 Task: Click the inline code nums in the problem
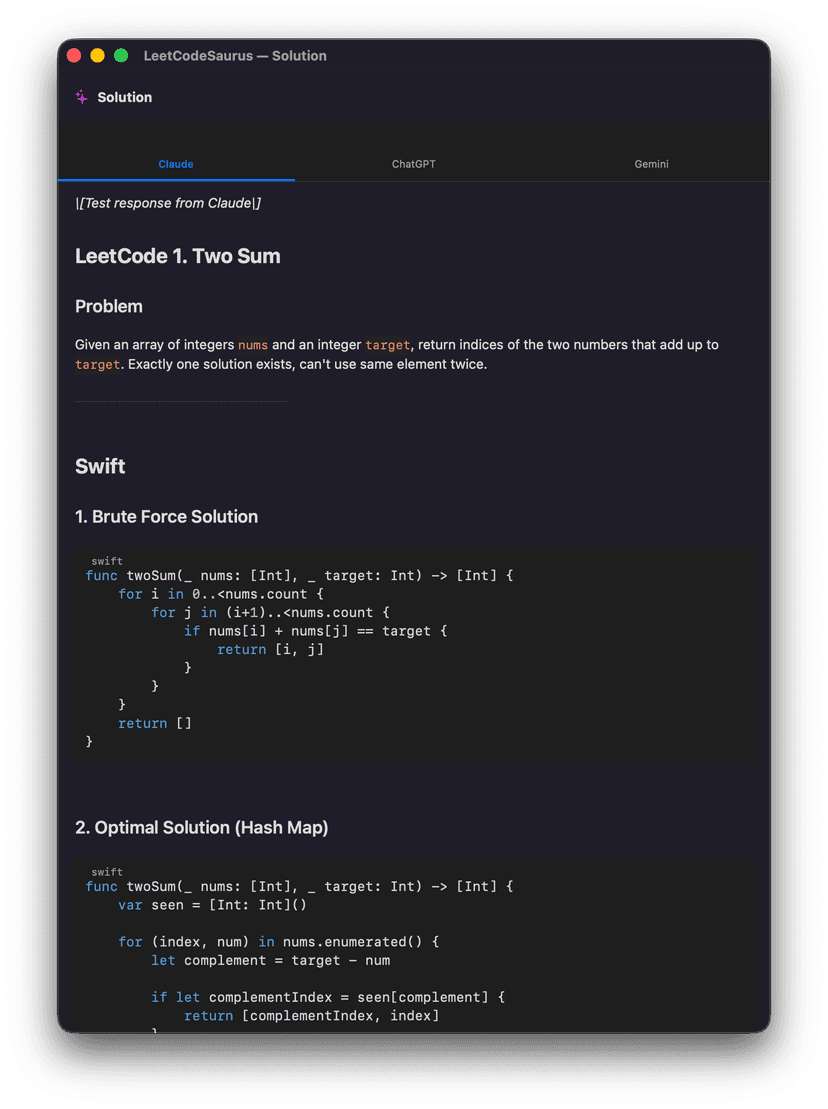pyautogui.click(x=252, y=345)
